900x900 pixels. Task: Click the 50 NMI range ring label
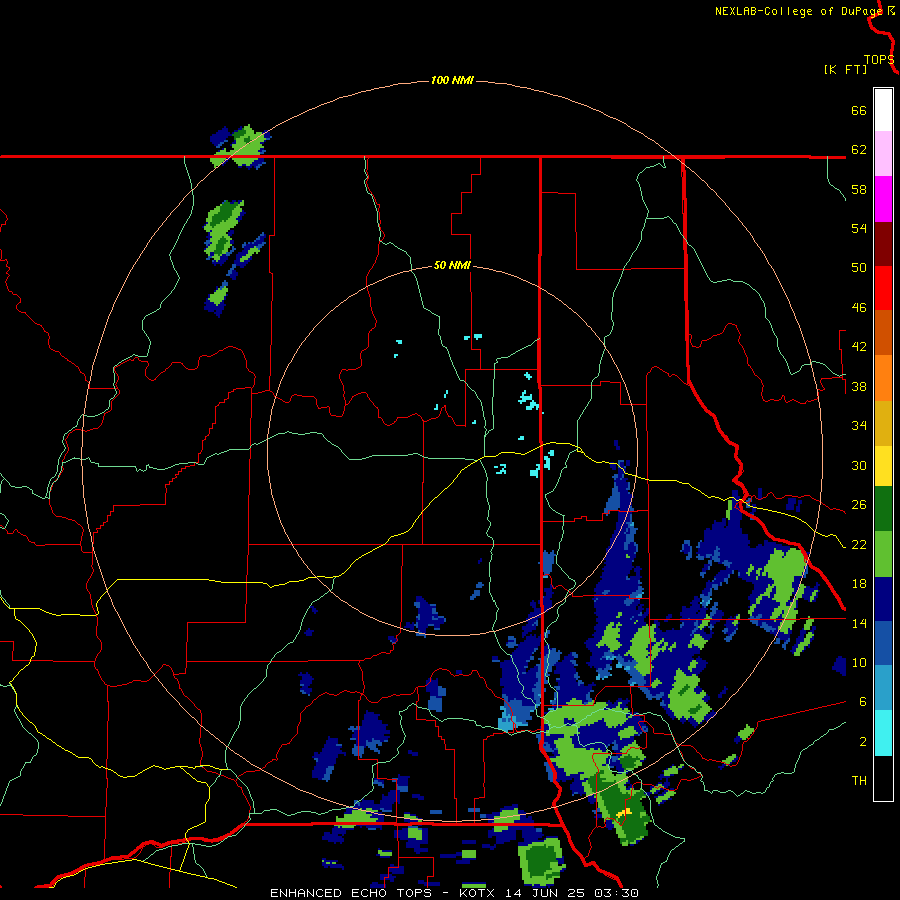452,265
